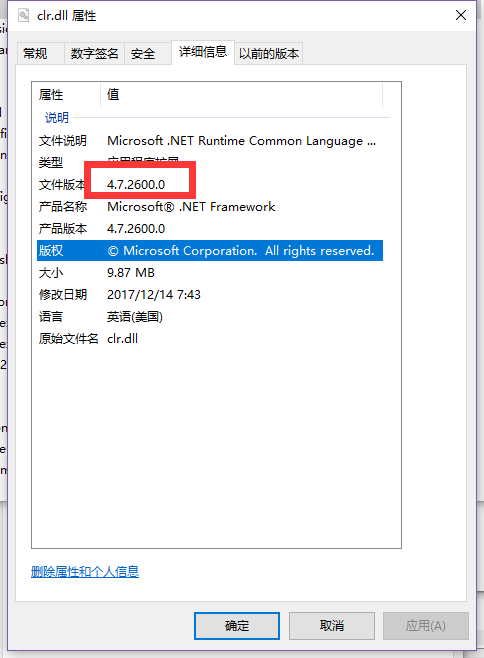Click the 应用(A) button
Image resolution: width=484 pixels, height=658 pixels.
click(x=426, y=626)
